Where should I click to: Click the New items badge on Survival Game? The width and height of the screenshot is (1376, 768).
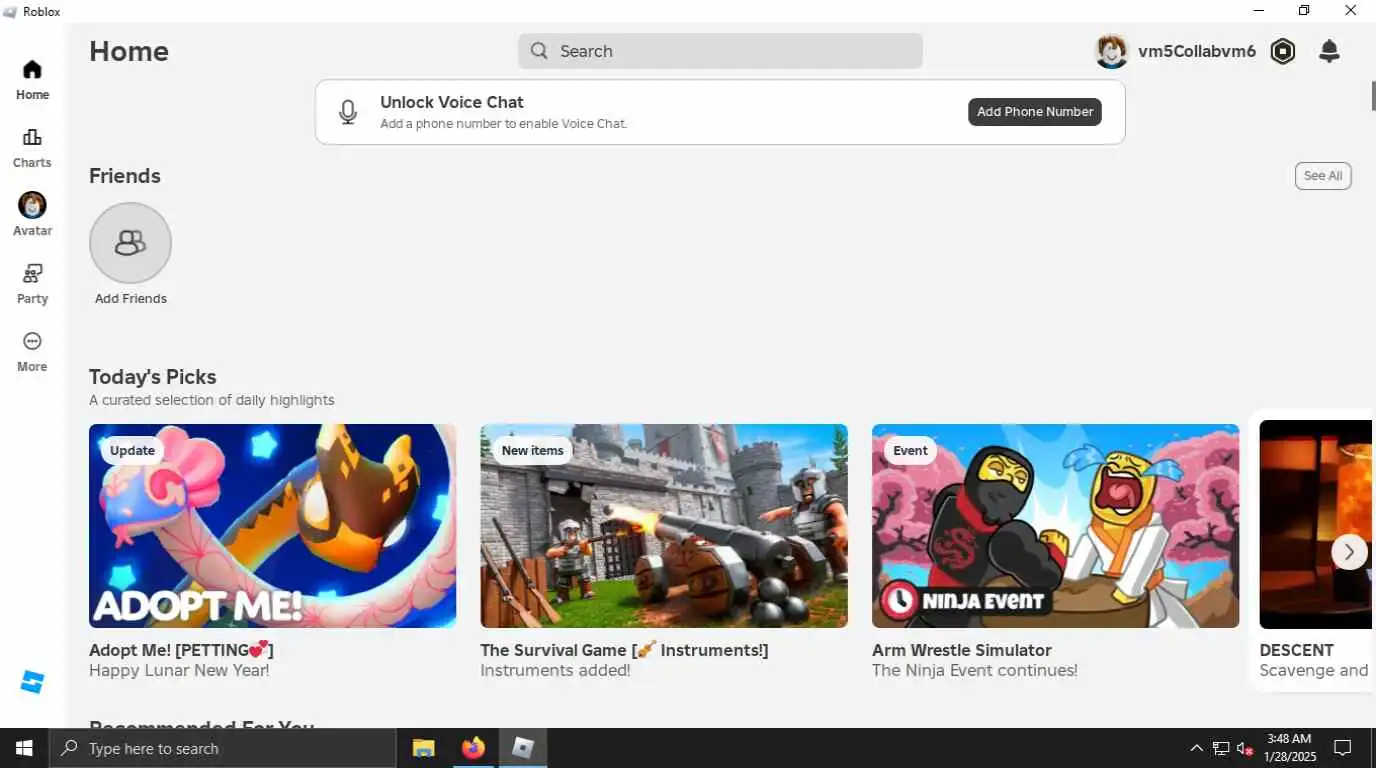coord(532,451)
